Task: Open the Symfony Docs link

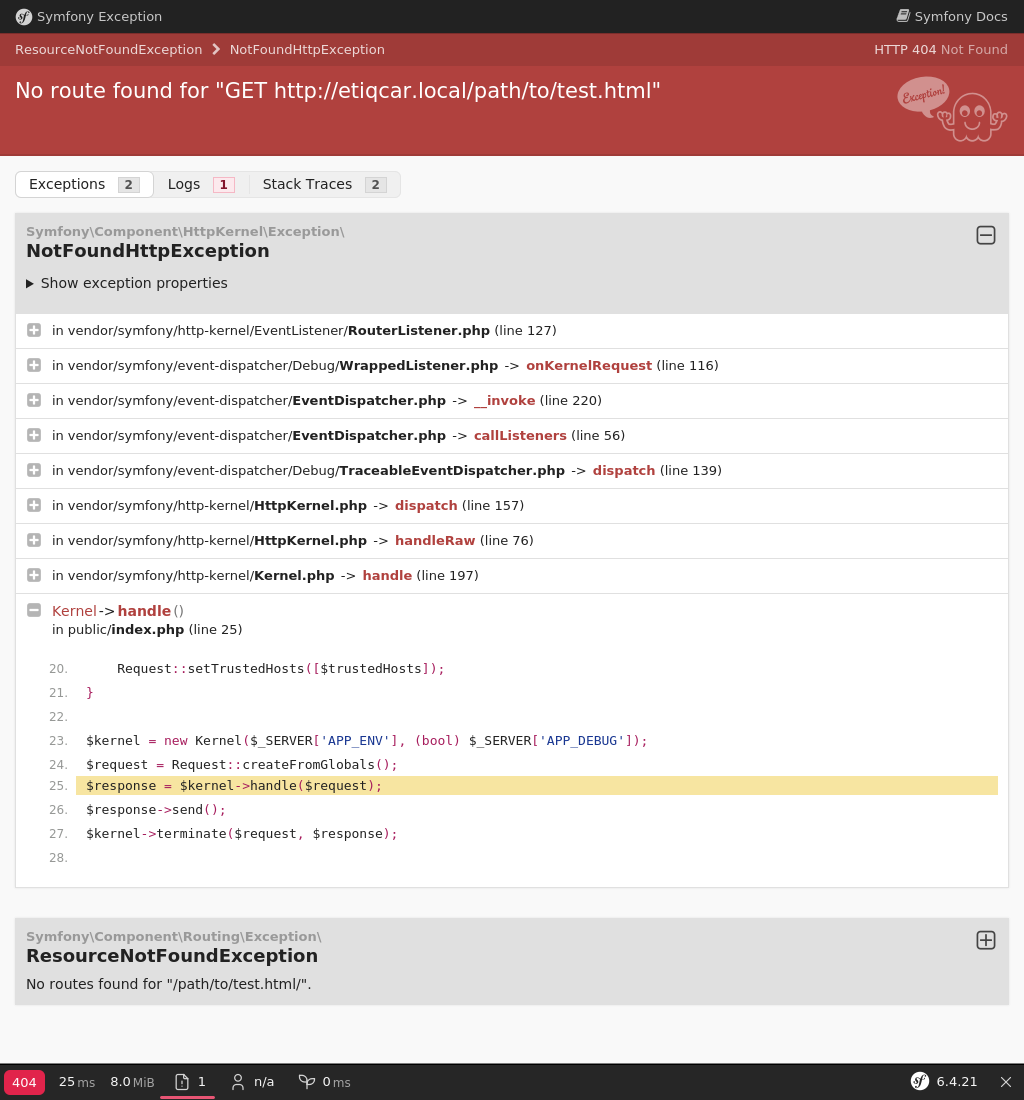Action: [x=952, y=16]
